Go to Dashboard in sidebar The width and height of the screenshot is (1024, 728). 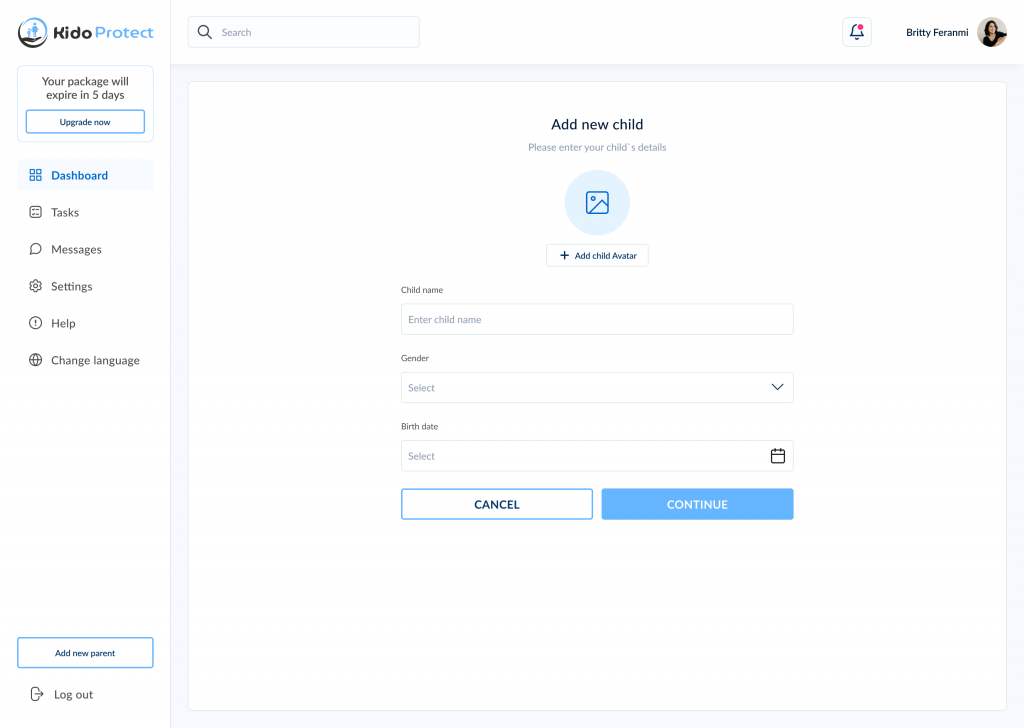(80, 175)
